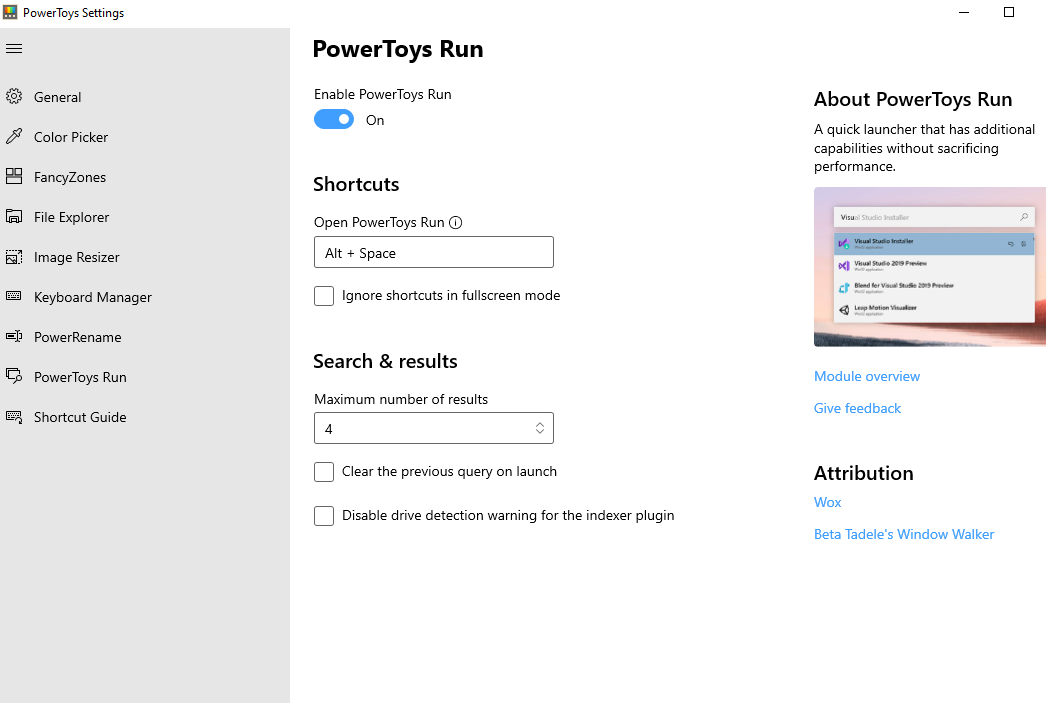Check Disable drive detection warning option
The image size is (1046, 703).
coord(324,515)
